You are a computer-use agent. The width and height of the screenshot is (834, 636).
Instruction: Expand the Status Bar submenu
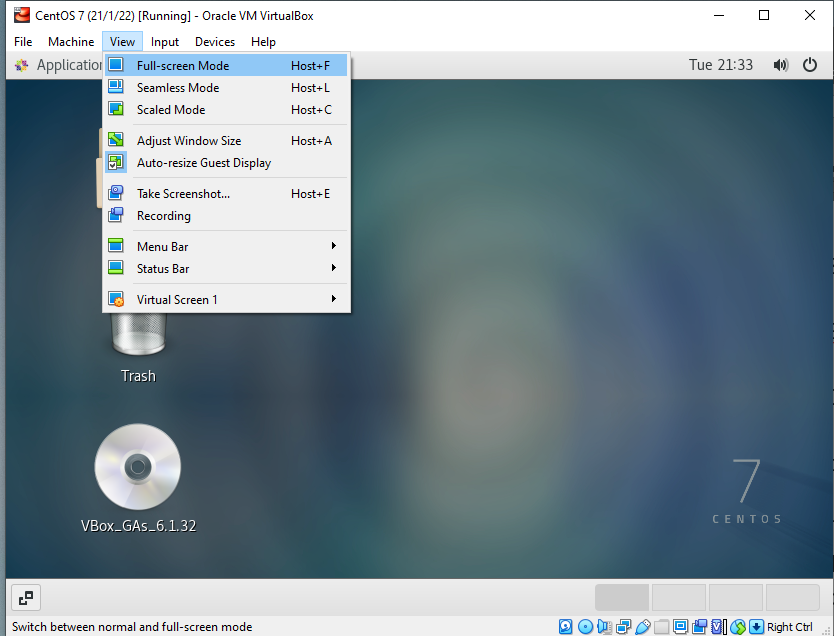tap(226, 269)
